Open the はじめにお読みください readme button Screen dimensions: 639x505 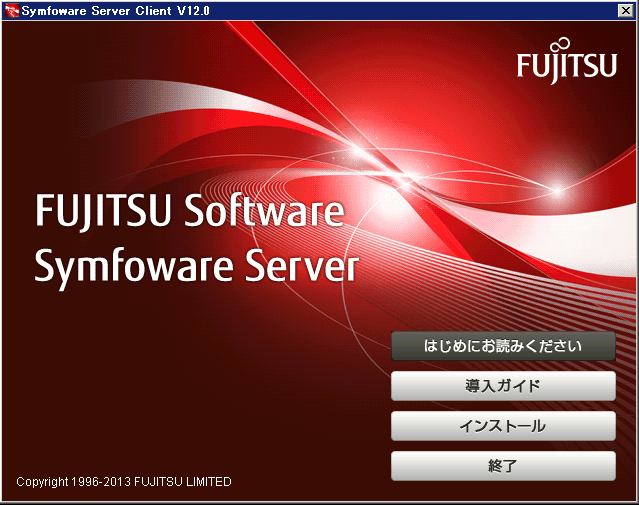pos(503,346)
